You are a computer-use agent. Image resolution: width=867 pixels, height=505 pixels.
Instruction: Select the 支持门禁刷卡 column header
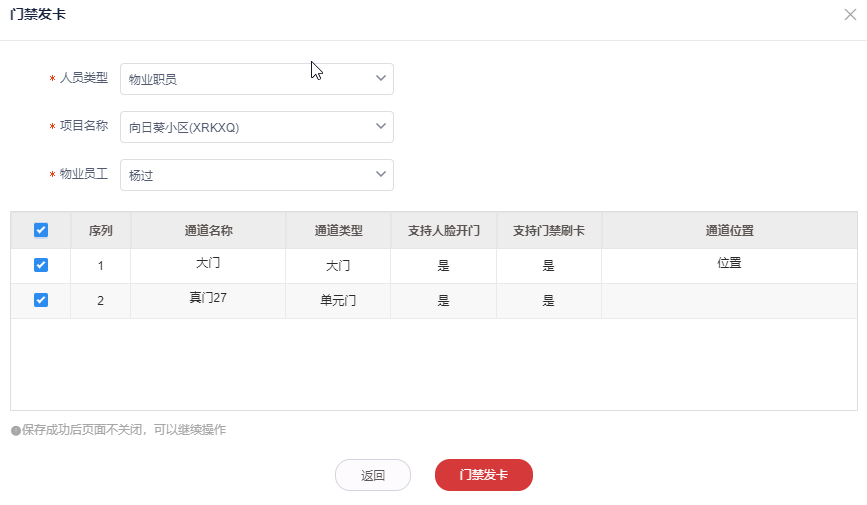549,230
